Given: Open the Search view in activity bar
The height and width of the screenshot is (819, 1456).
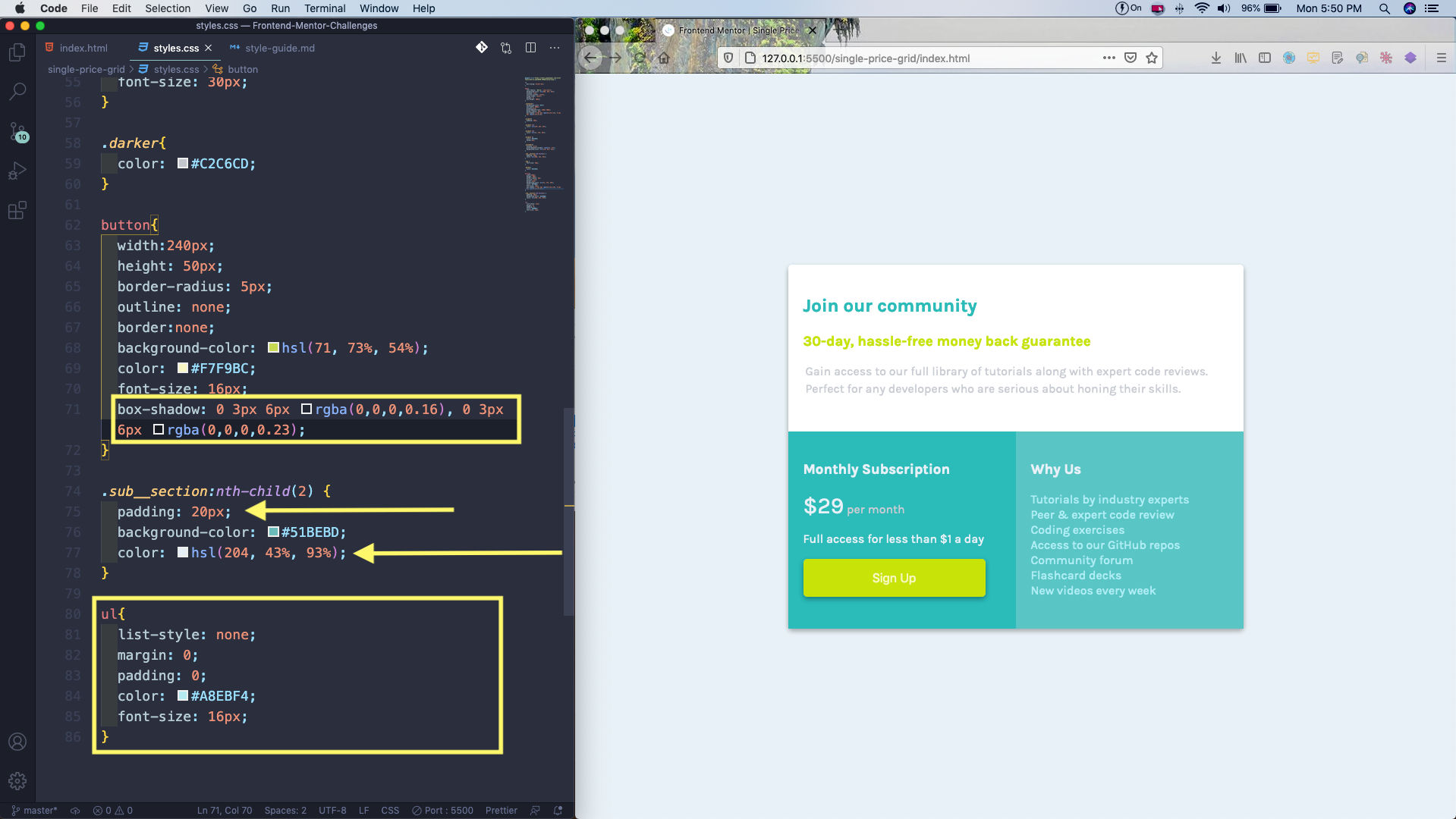Looking at the screenshot, I should tap(17, 92).
